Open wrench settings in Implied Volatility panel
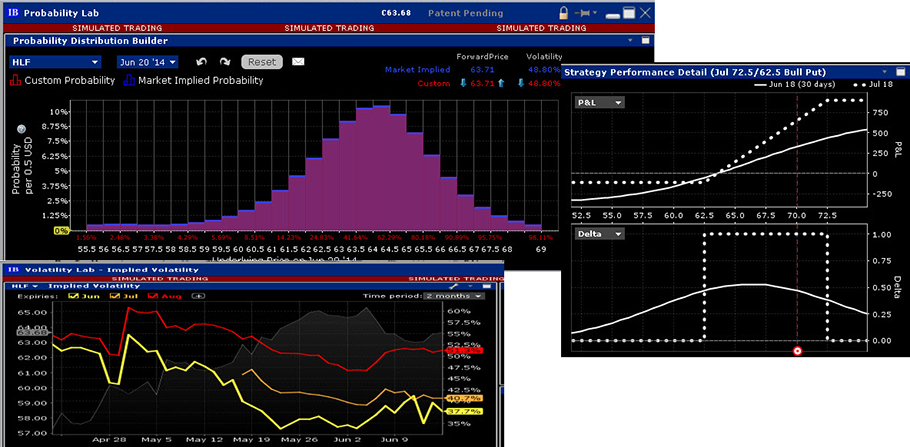The height and width of the screenshot is (447, 910). 453,286
